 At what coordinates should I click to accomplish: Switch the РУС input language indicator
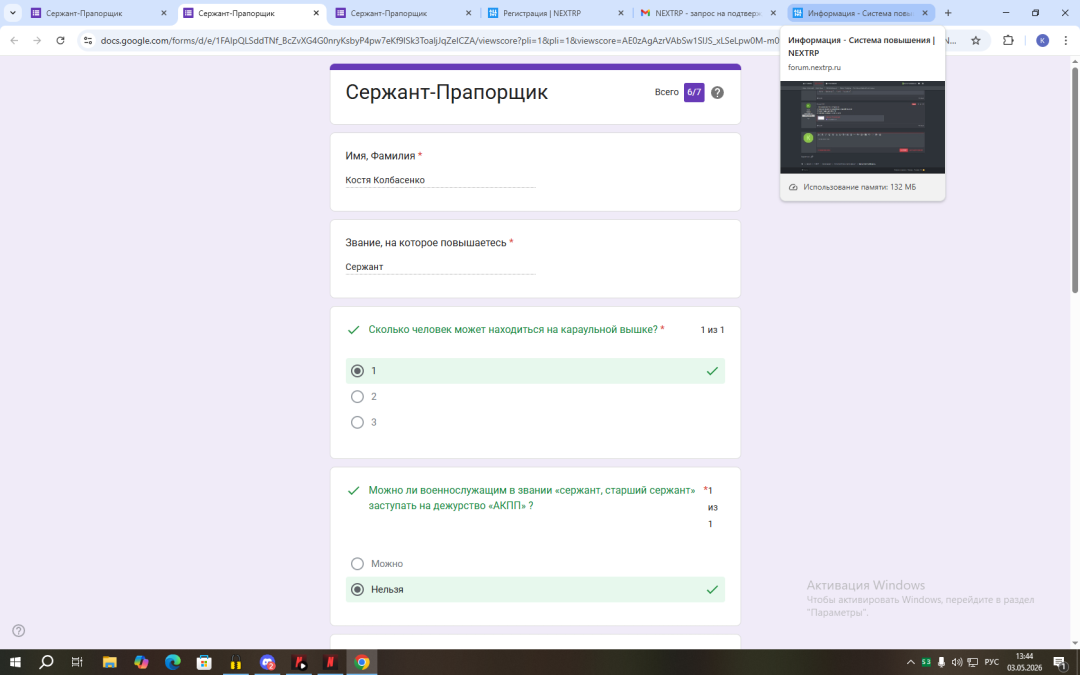pos(992,662)
